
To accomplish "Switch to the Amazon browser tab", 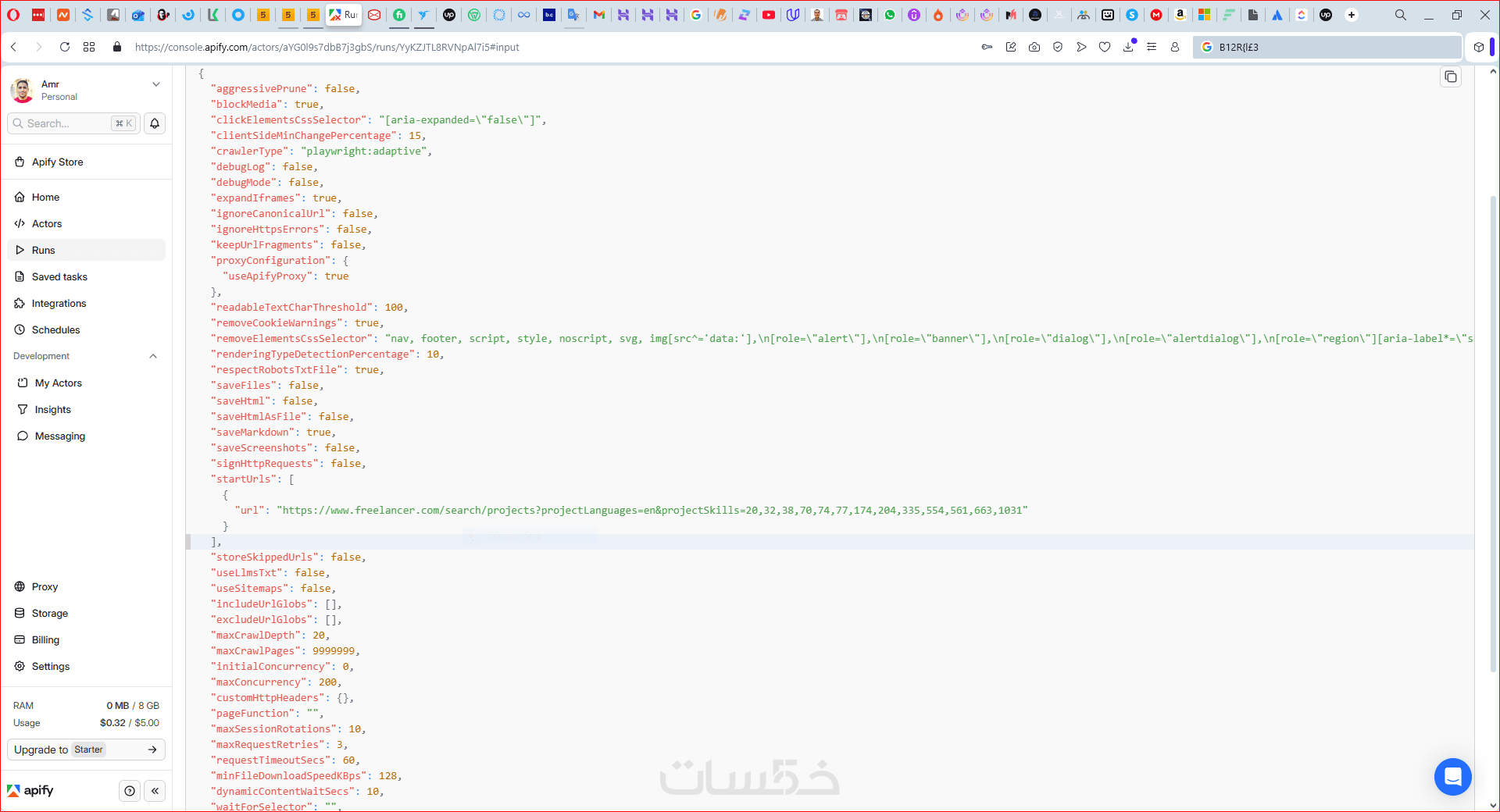I will coord(1180,15).
